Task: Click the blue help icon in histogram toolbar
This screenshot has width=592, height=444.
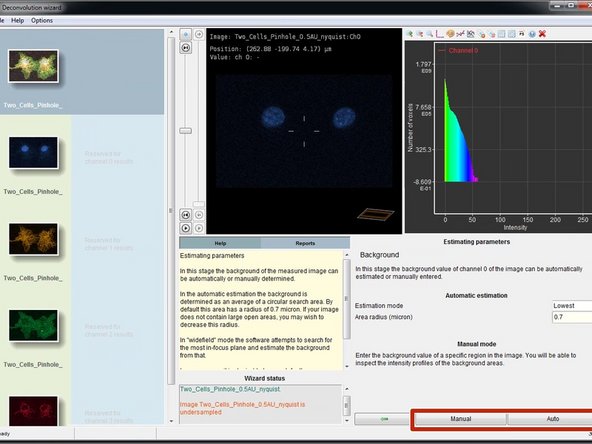Action: click(532, 34)
